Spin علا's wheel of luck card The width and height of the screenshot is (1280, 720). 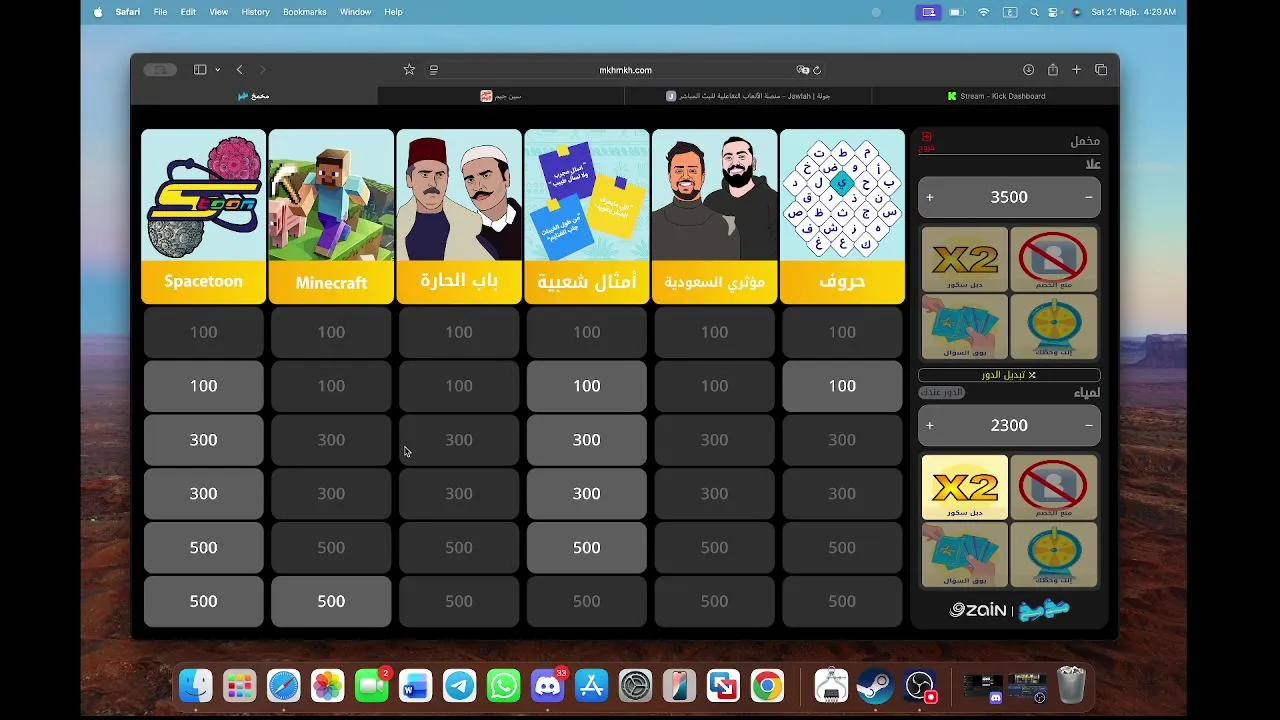1053,326
